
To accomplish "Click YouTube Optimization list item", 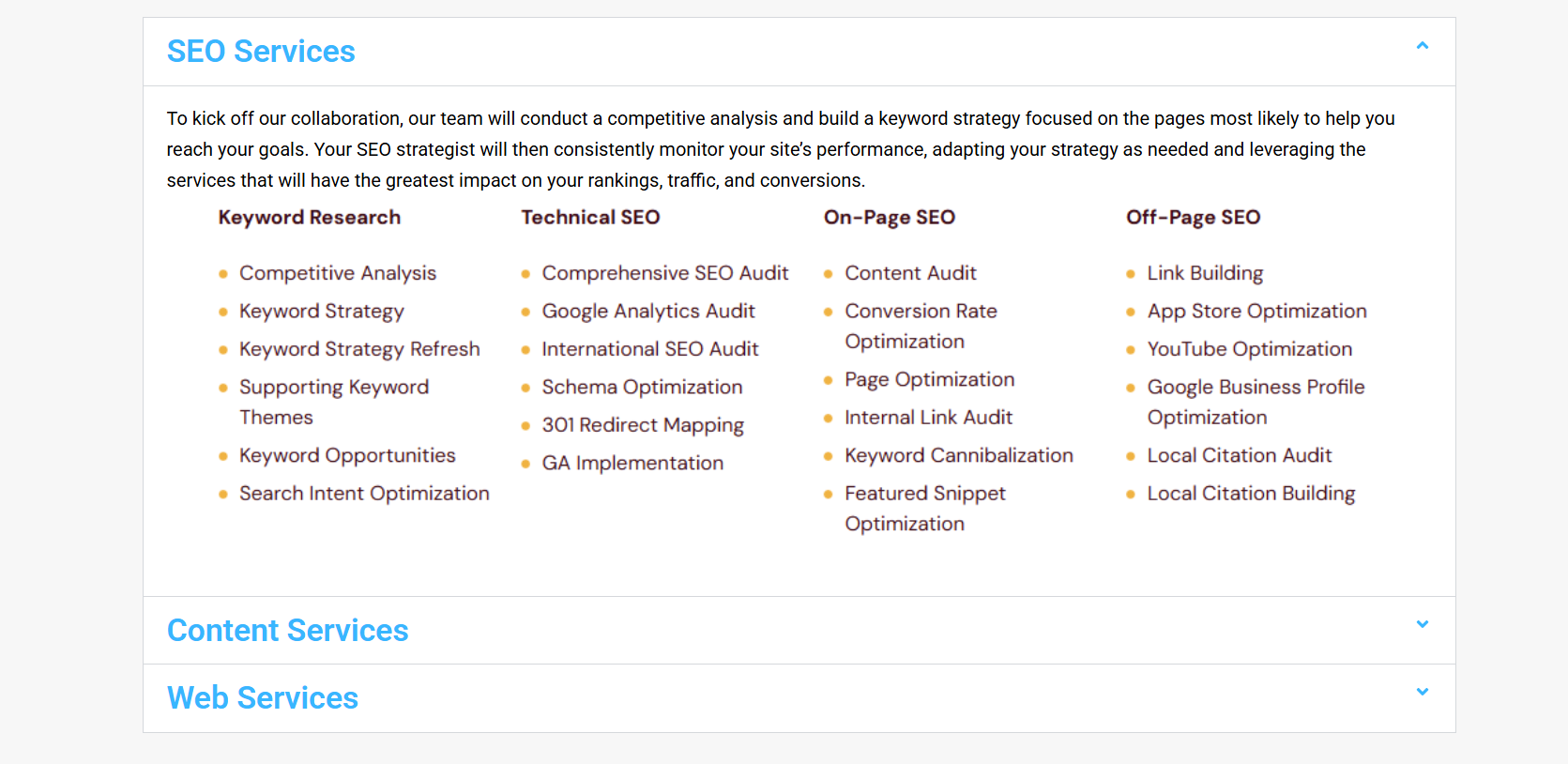I will coord(1249,349).
